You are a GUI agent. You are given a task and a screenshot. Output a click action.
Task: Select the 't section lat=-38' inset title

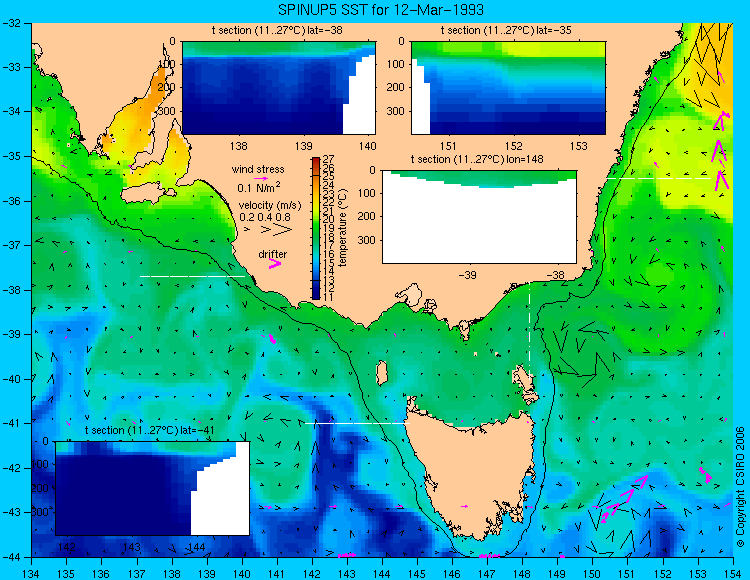[277, 30]
